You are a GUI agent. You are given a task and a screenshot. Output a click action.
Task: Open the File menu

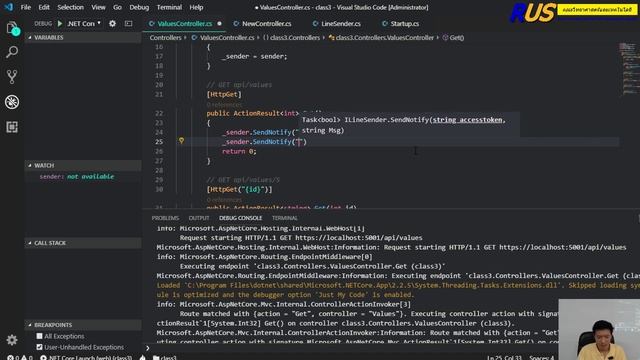pyautogui.click(x=26, y=7)
